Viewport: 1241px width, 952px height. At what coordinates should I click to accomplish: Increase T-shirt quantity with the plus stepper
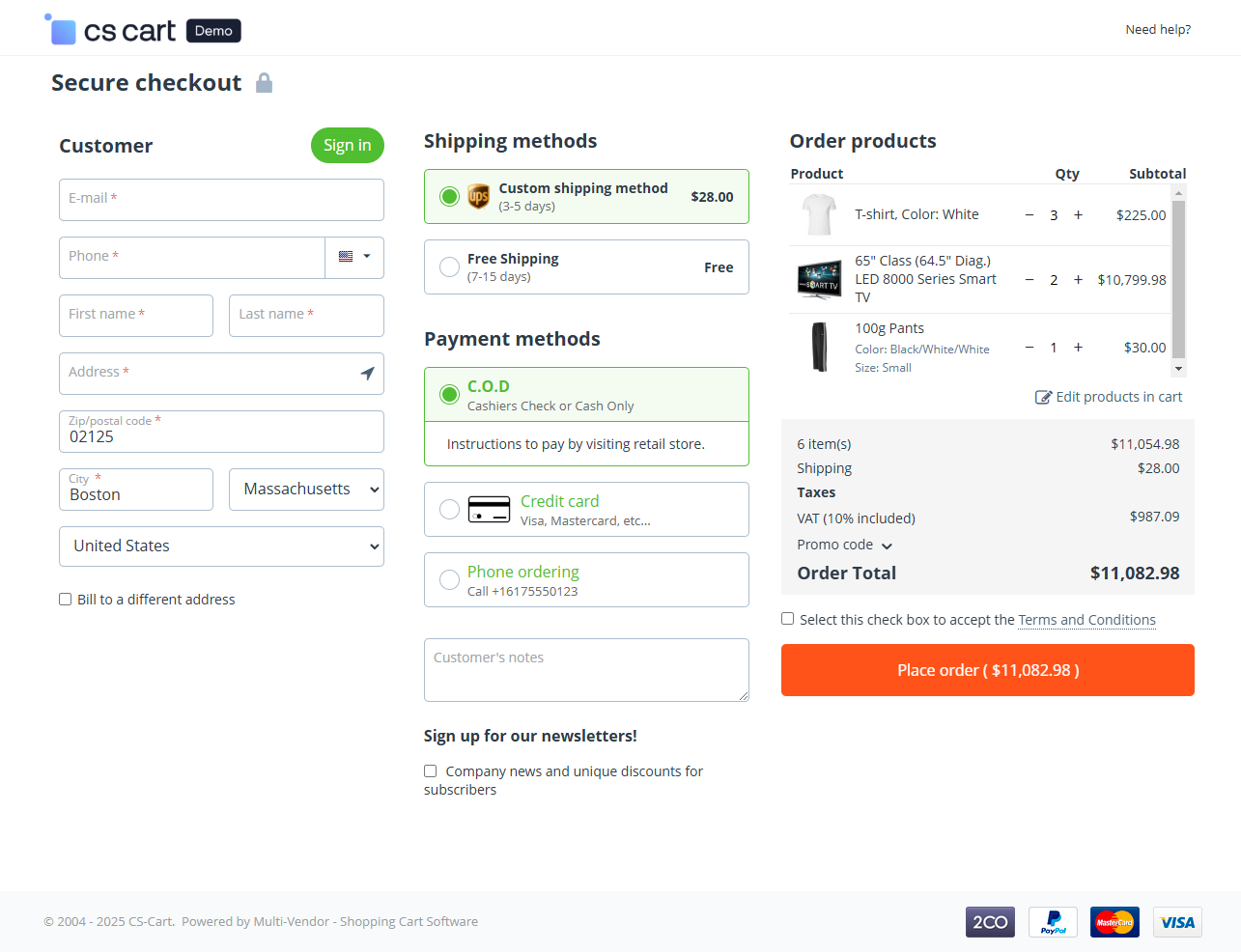coord(1078,215)
